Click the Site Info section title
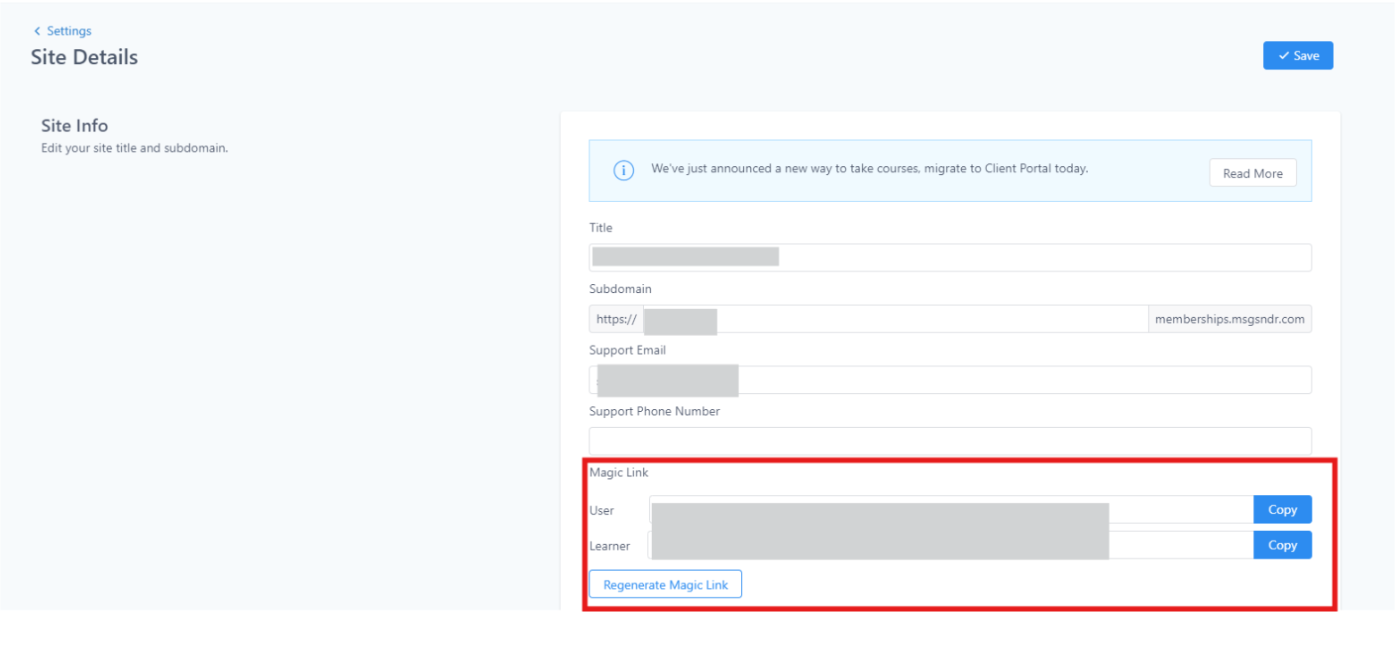 tap(74, 126)
